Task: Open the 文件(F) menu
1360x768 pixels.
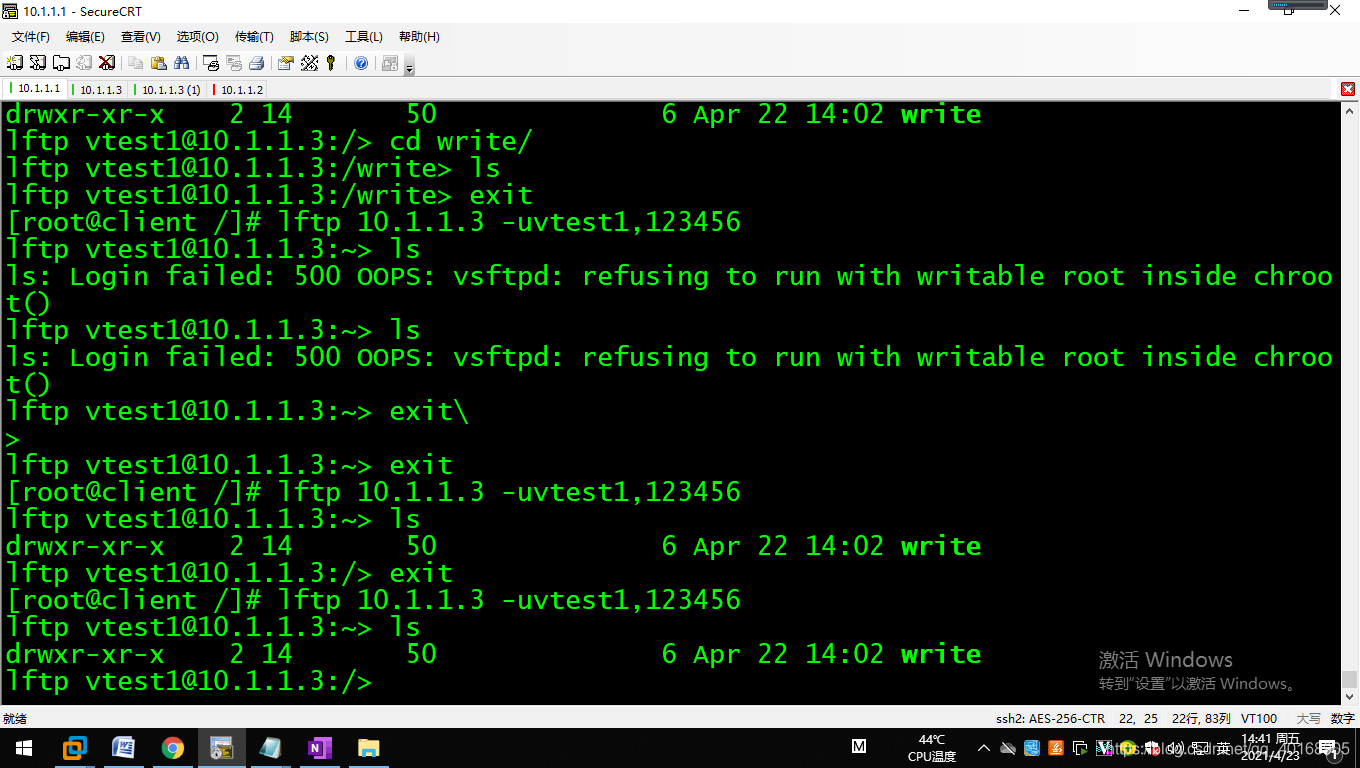Action: click(x=30, y=37)
